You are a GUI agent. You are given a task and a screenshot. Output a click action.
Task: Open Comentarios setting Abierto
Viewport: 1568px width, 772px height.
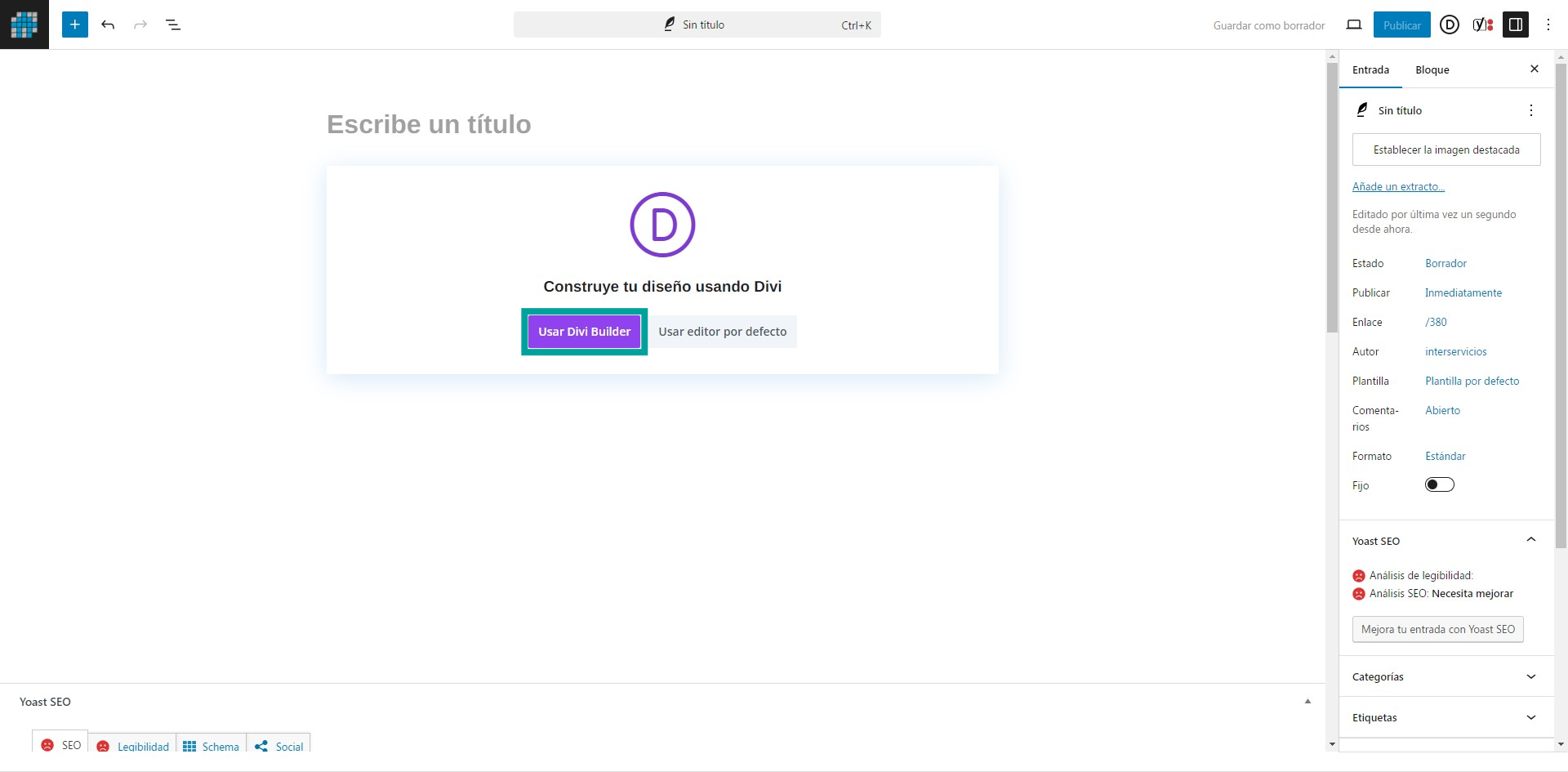click(1442, 410)
